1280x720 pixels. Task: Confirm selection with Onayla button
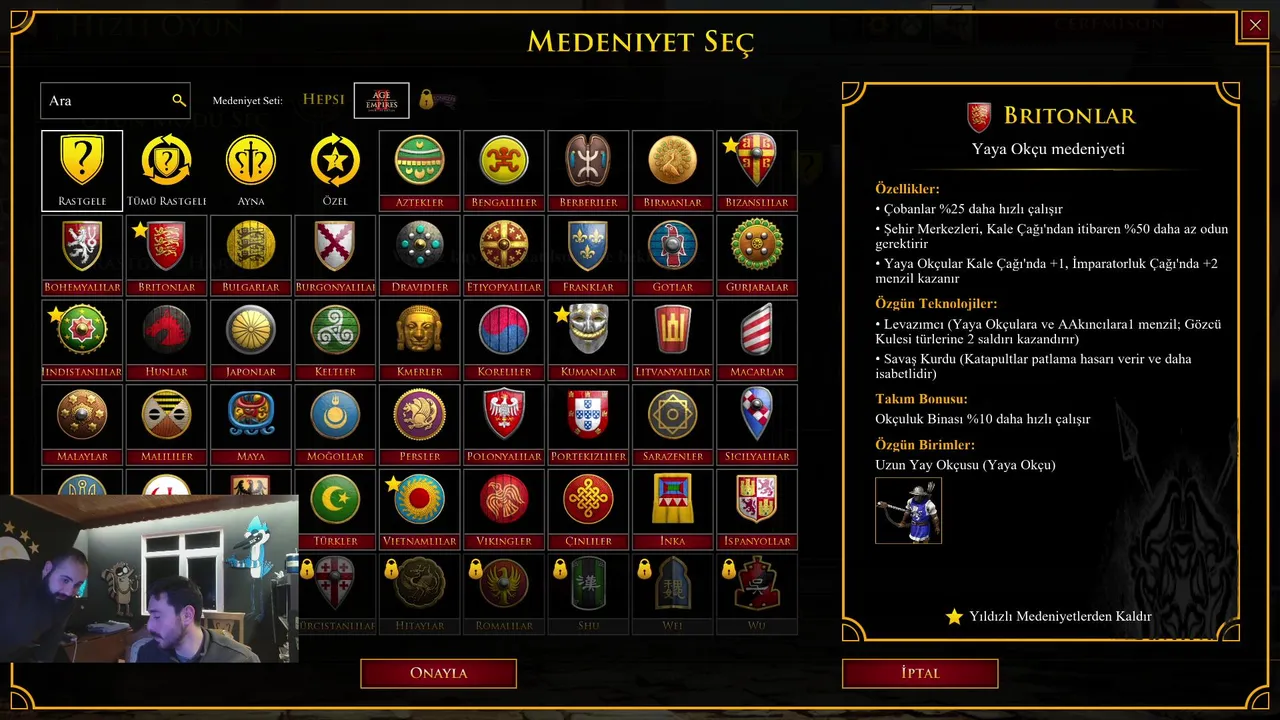(438, 673)
